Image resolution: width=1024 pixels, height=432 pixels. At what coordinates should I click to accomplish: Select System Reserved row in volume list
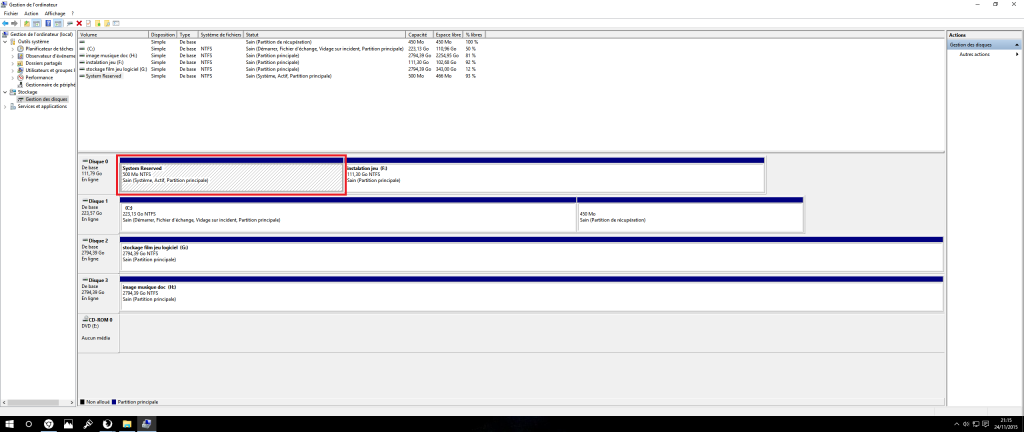(278, 76)
